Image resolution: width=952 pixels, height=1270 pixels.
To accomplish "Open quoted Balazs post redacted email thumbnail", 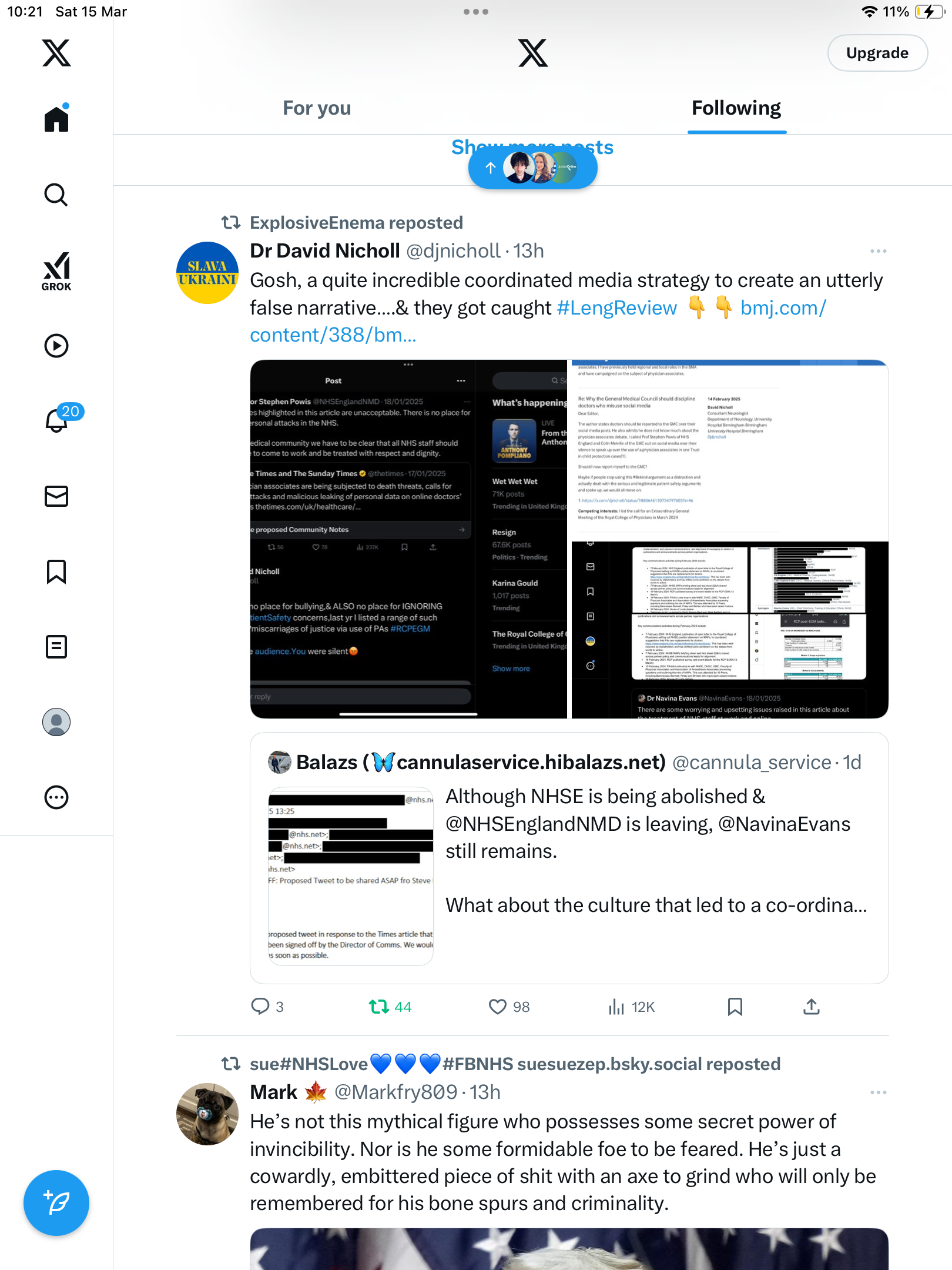I will (351, 876).
